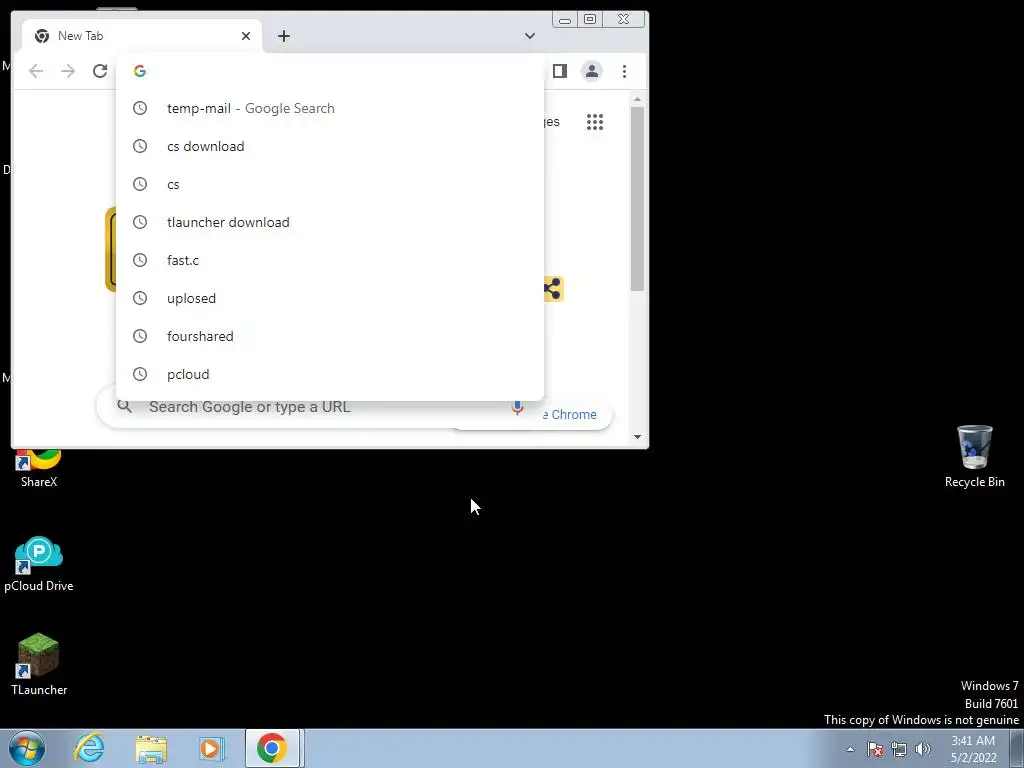Screen dimensions: 1024x768
Task: Start voice search with the microphone
Action: 517,408
